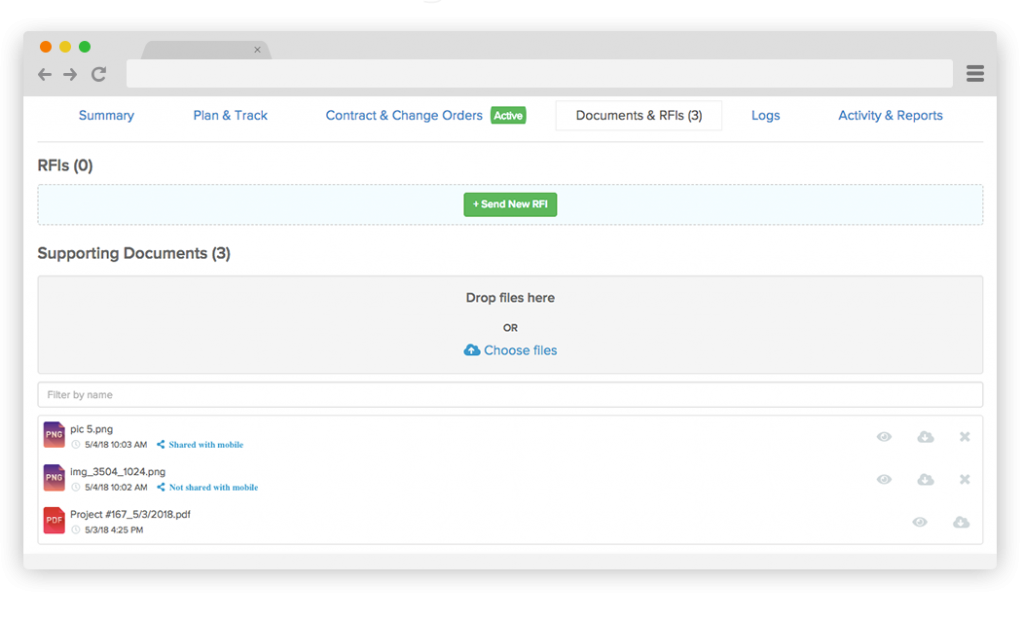Click the Not shared with mobile link

pos(214,487)
